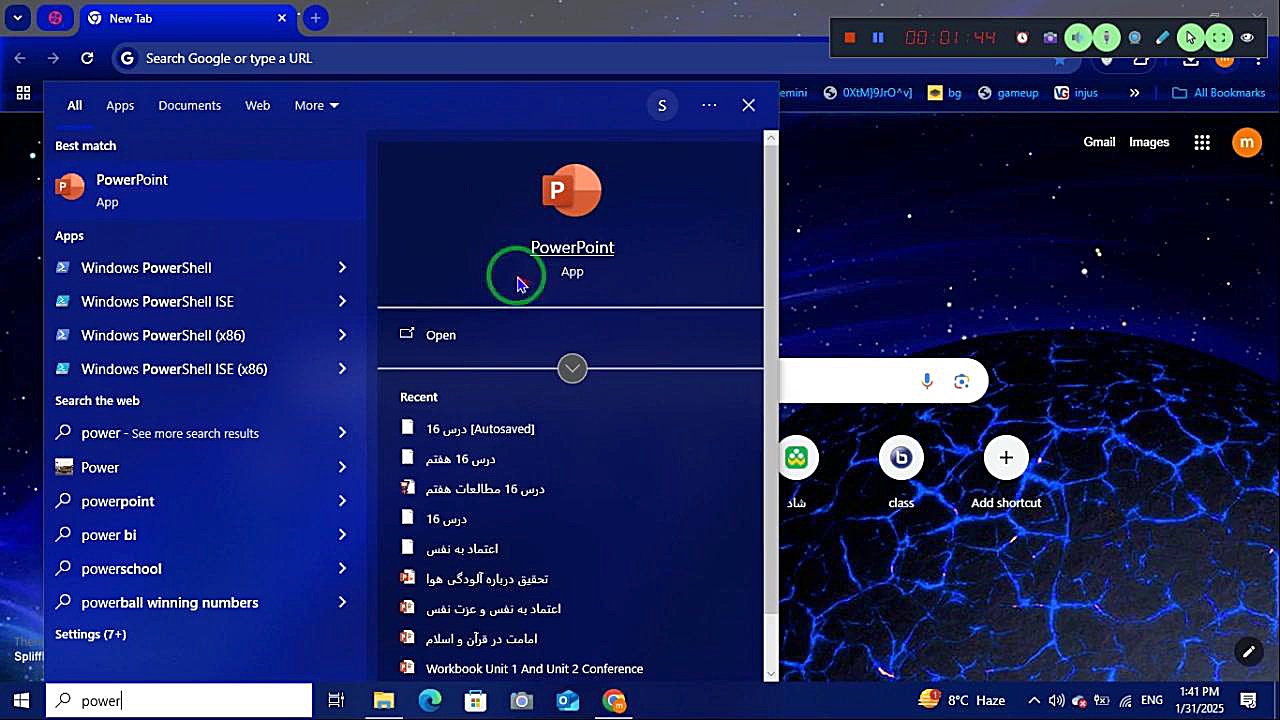Image resolution: width=1280 pixels, height=720 pixels.
Task: Click the Chrome icon on taskbar
Action: [614, 701]
